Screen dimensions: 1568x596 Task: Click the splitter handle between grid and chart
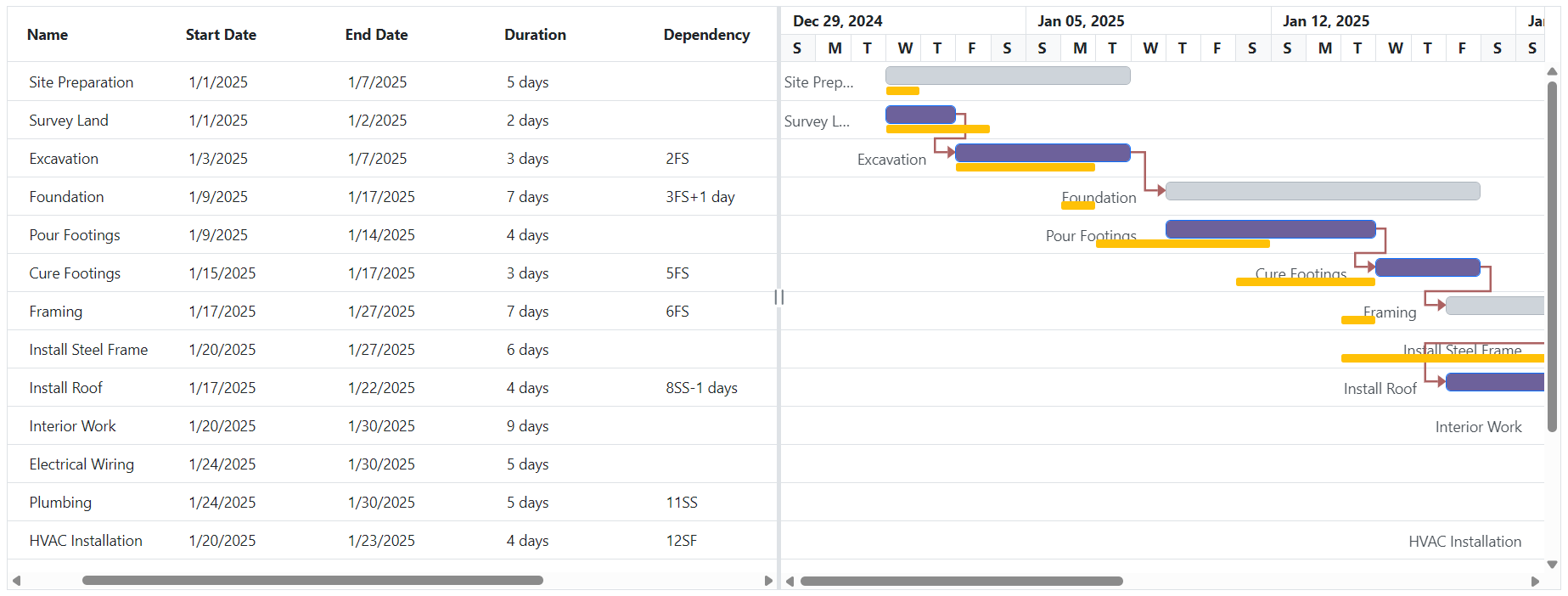(x=778, y=297)
